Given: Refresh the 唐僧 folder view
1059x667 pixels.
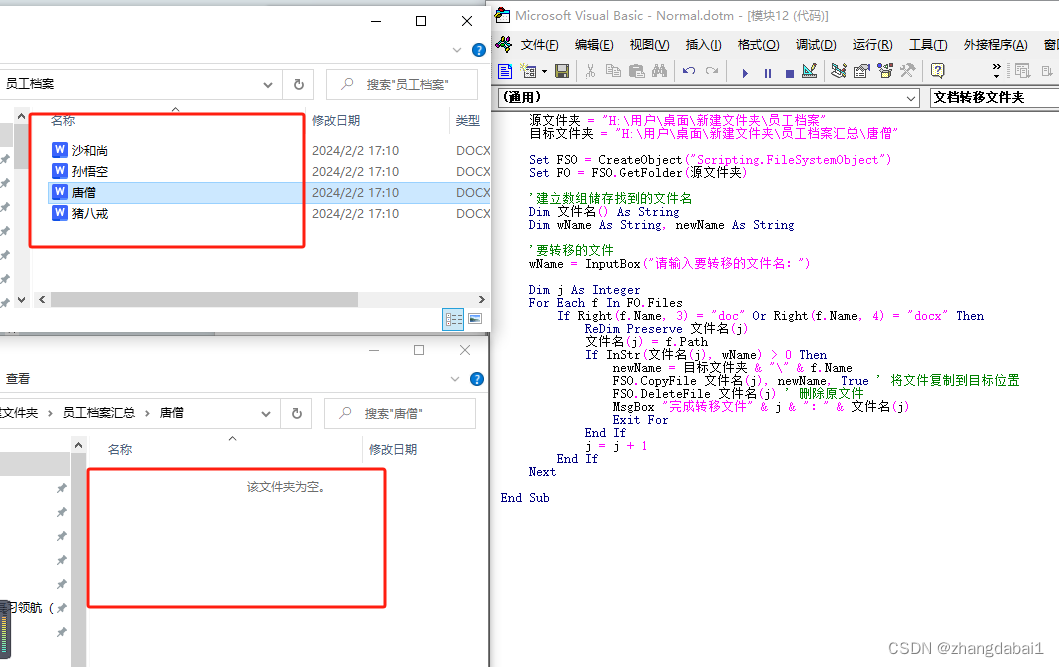Looking at the screenshot, I should [296, 413].
